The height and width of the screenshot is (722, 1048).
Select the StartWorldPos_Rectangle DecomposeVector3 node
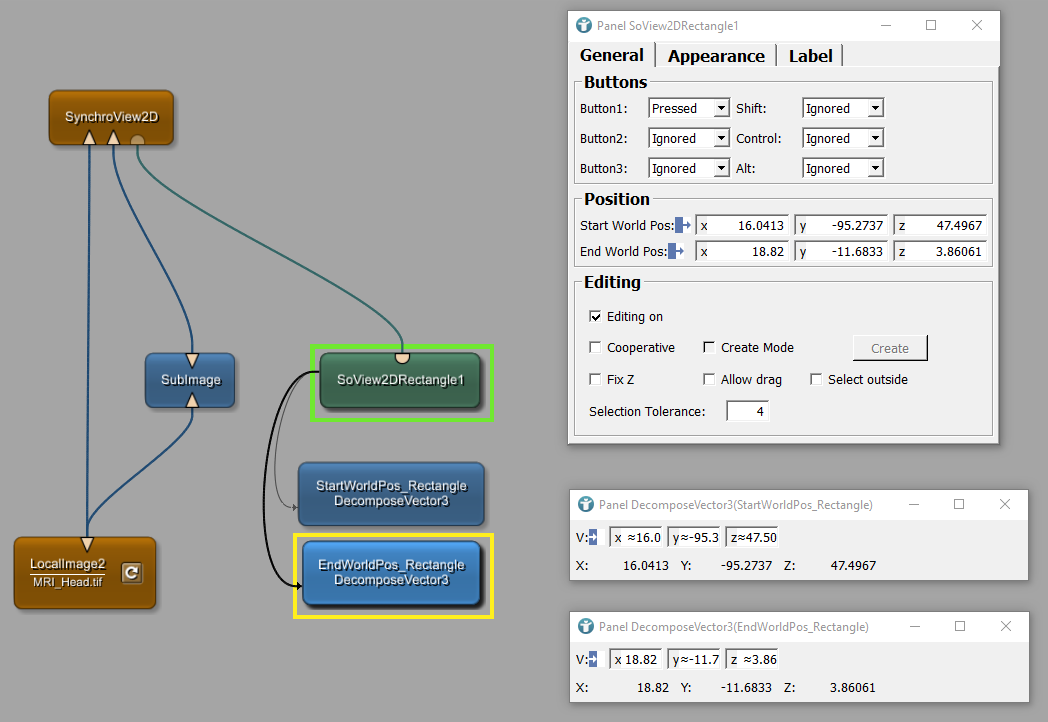(391, 493)
